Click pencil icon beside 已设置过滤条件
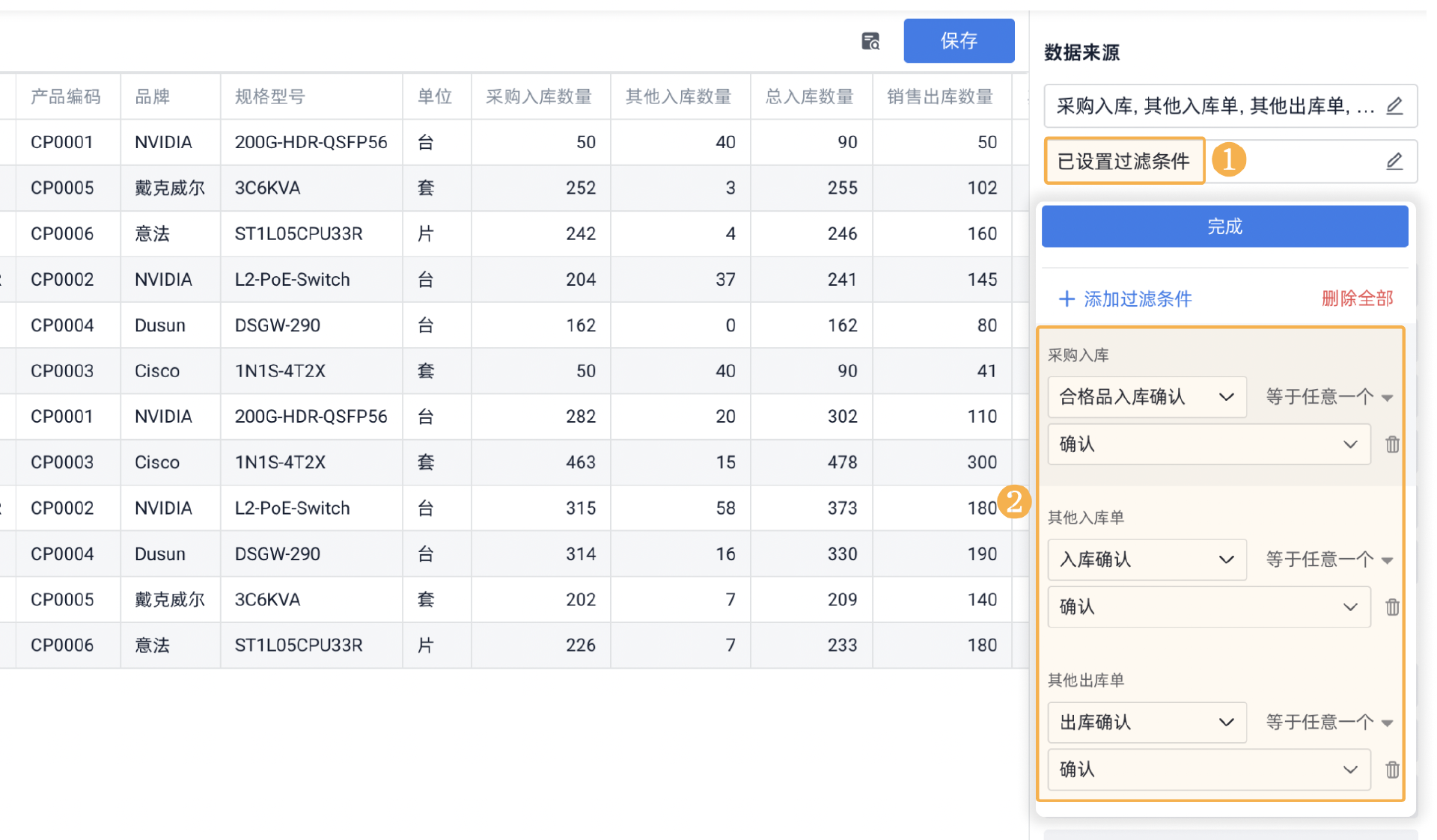The image size is (1437, 840). (1394, 162)
